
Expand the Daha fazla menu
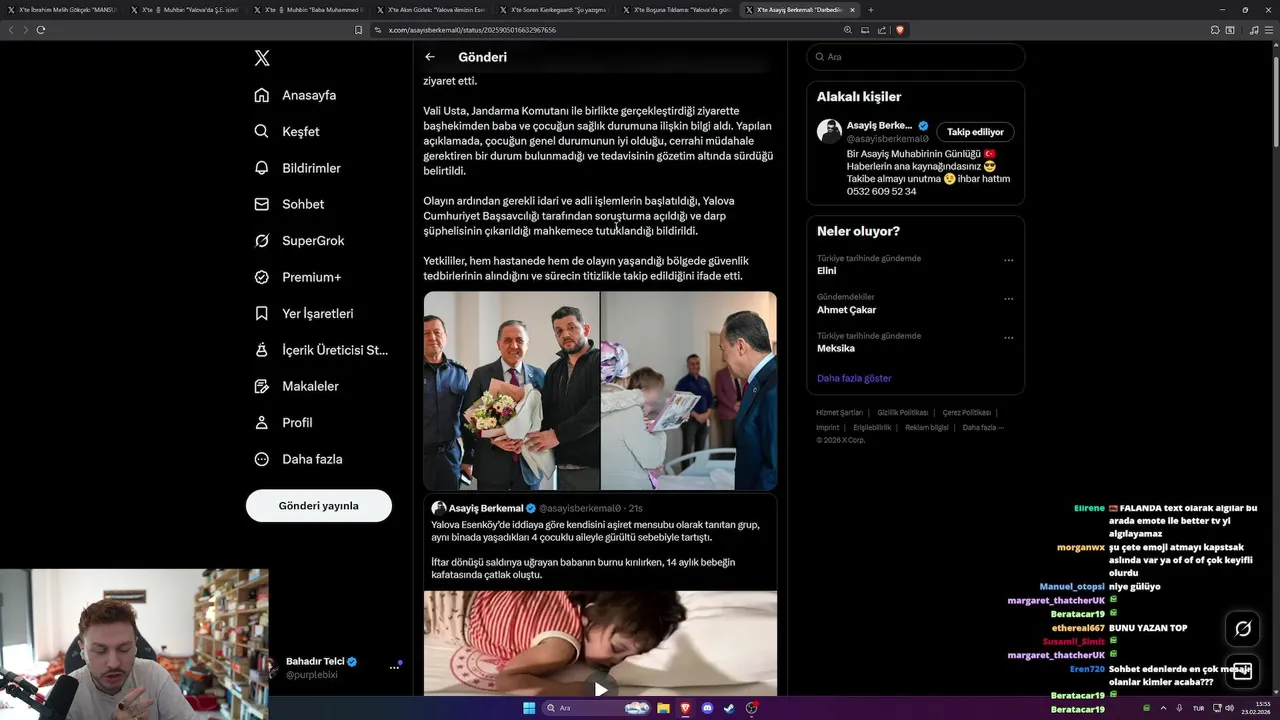click(298, 459)
